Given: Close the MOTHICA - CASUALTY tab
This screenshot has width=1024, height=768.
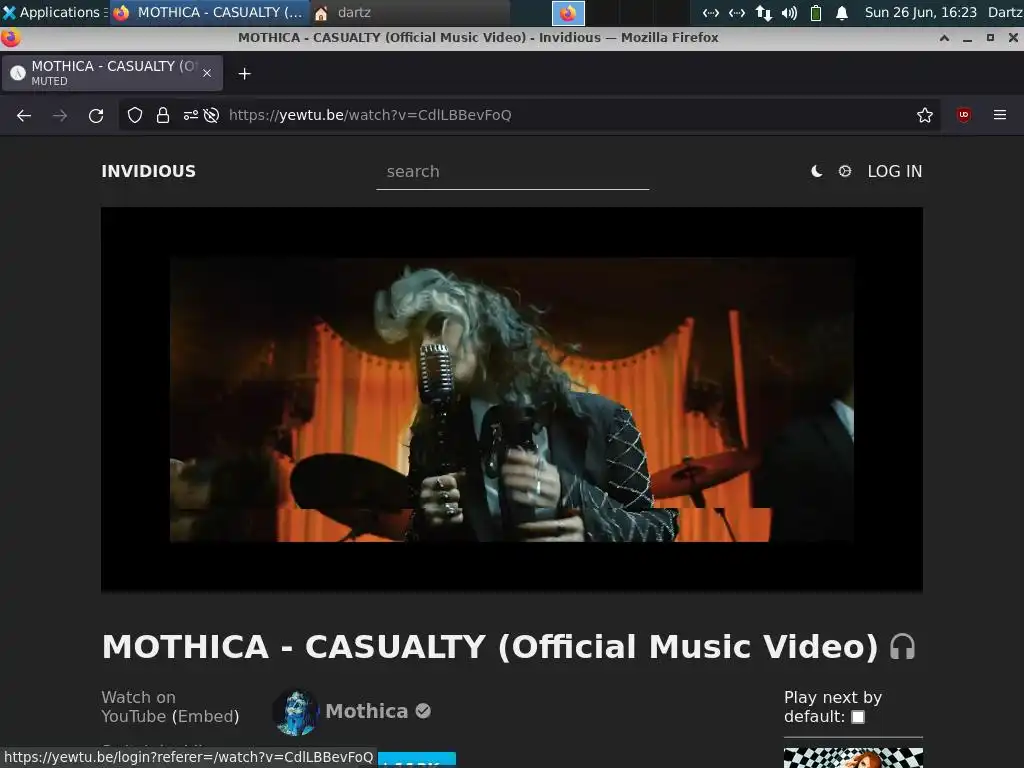Looking at the screenshot, I should tap(207, 73).
